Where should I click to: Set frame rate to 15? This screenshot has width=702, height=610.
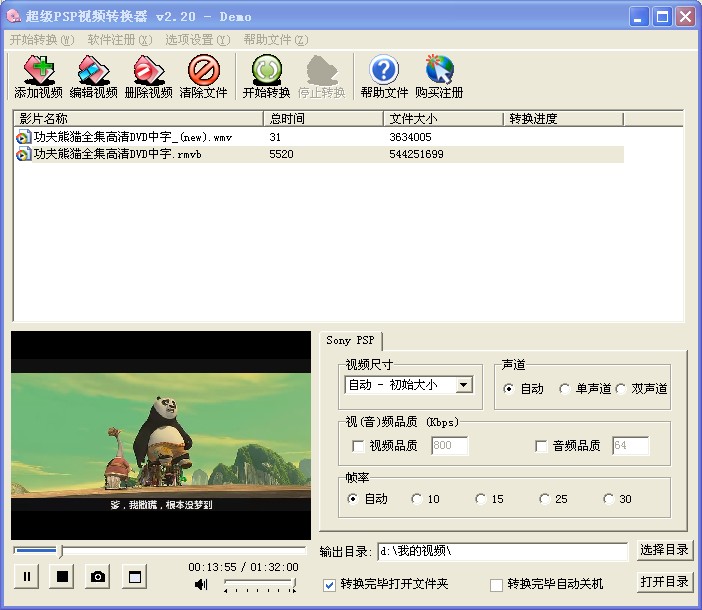(x=481, y=499)
